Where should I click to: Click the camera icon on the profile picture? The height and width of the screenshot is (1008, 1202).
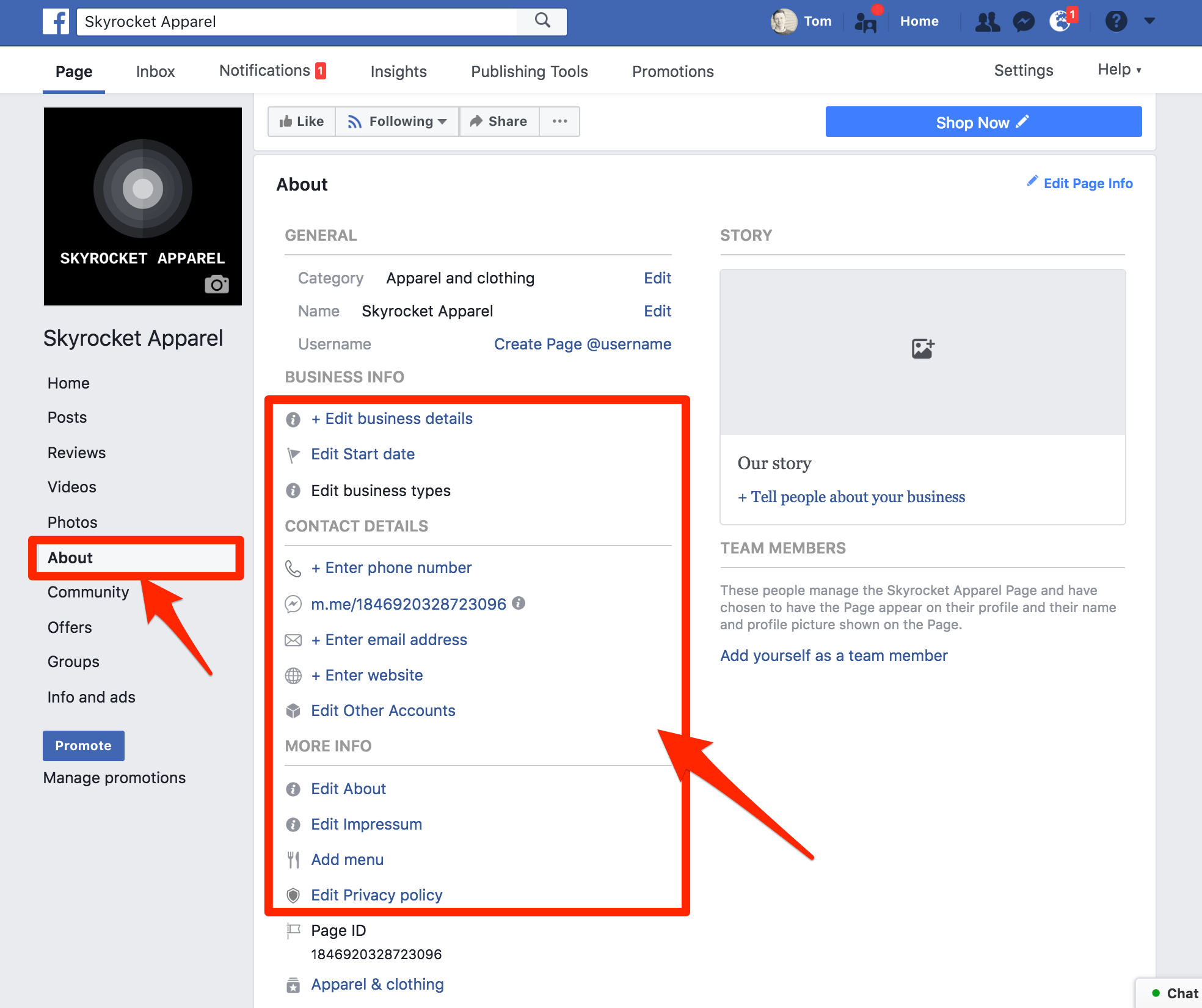point(217,284)
